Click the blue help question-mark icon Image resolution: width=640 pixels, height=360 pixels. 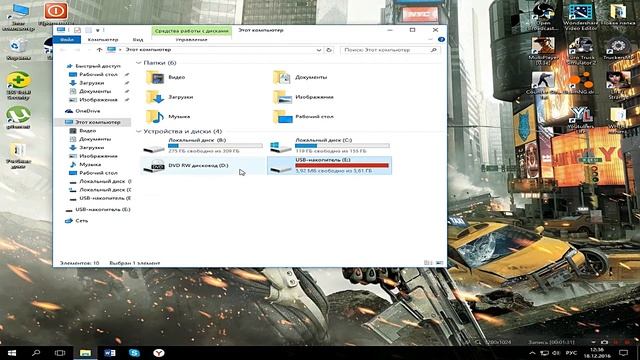(441, 40)
